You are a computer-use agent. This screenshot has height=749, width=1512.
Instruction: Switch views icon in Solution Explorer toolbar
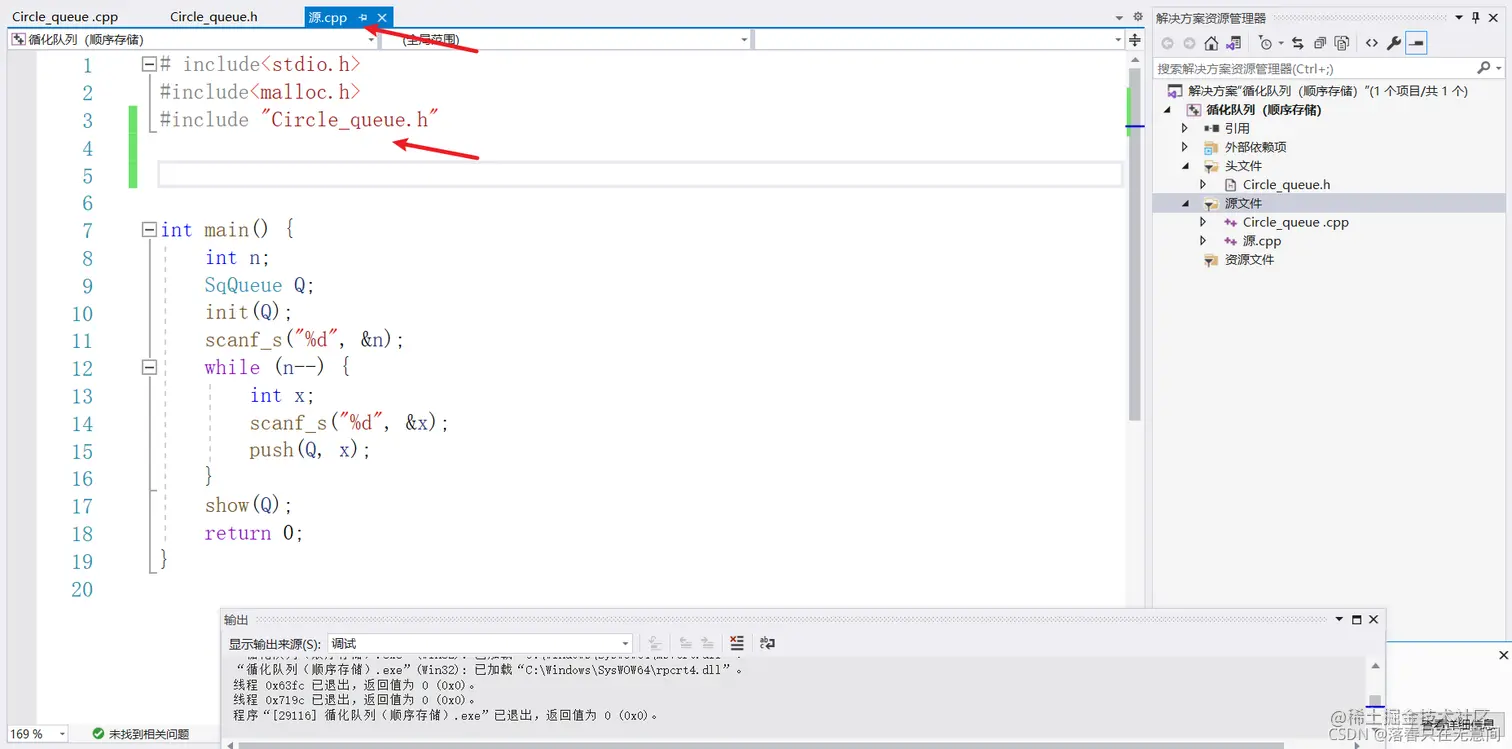coord(1234,43)
